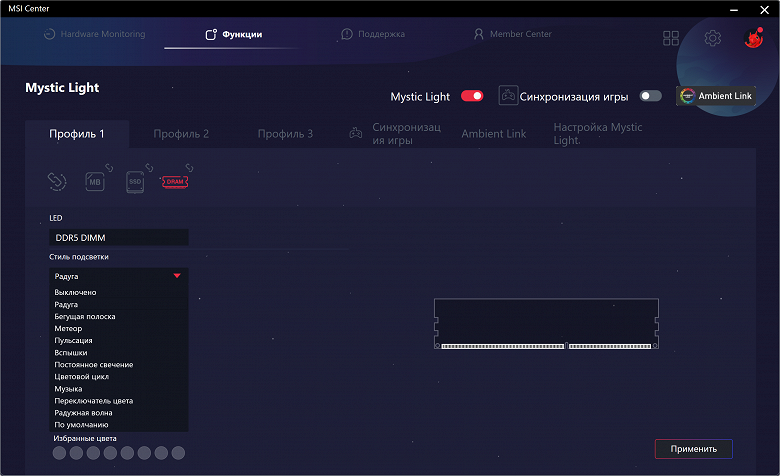Toggle the link icon above DRAM
The height and width of the screenshot is (476, 780).
click(x=189, y=168)
